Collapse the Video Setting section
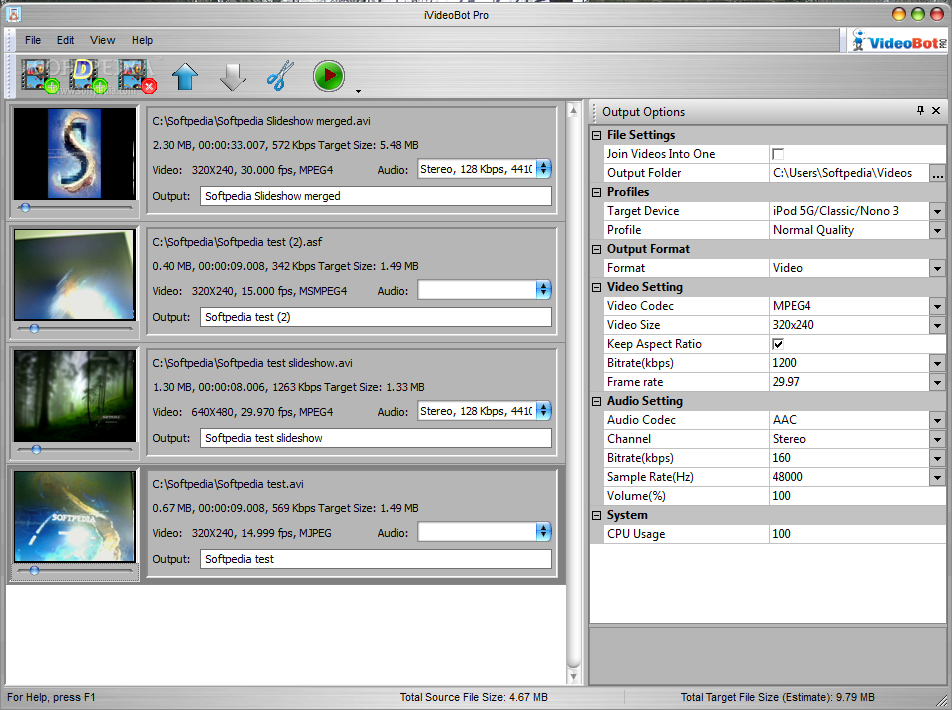The image size is (952, 710). (597, 287)
